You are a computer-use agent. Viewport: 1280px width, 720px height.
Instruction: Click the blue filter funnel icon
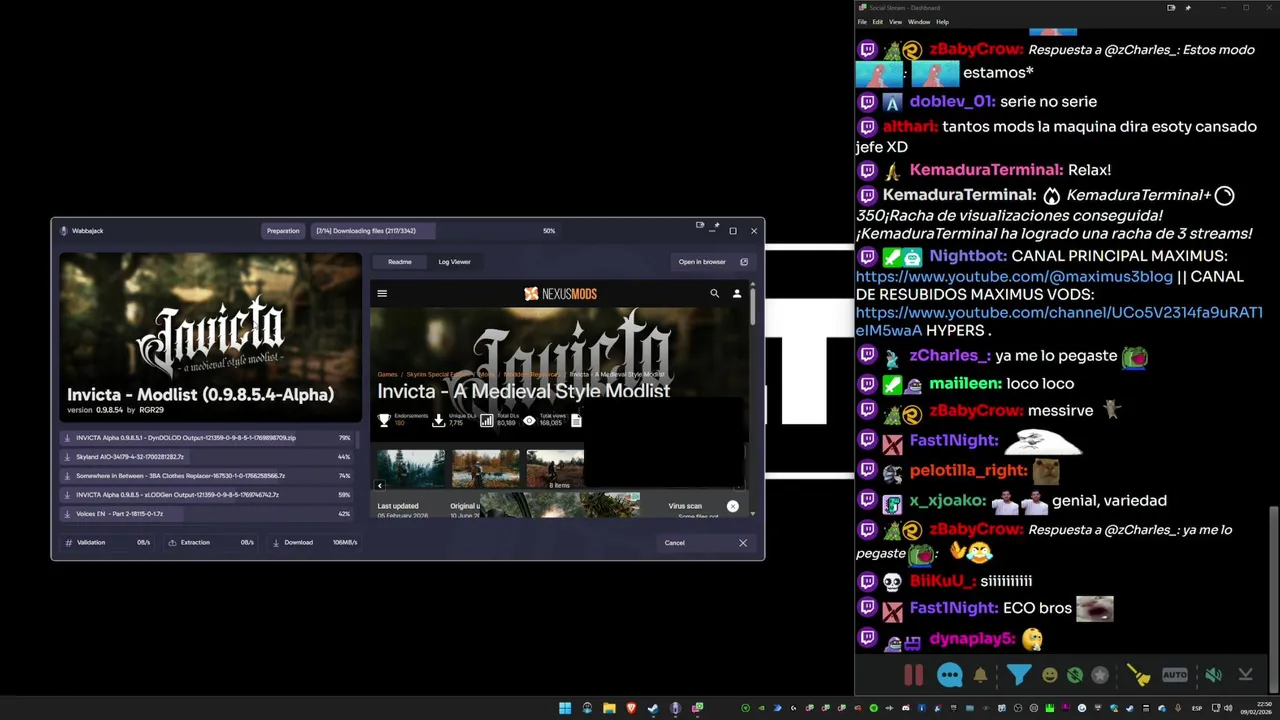(x=1018, y=675)
